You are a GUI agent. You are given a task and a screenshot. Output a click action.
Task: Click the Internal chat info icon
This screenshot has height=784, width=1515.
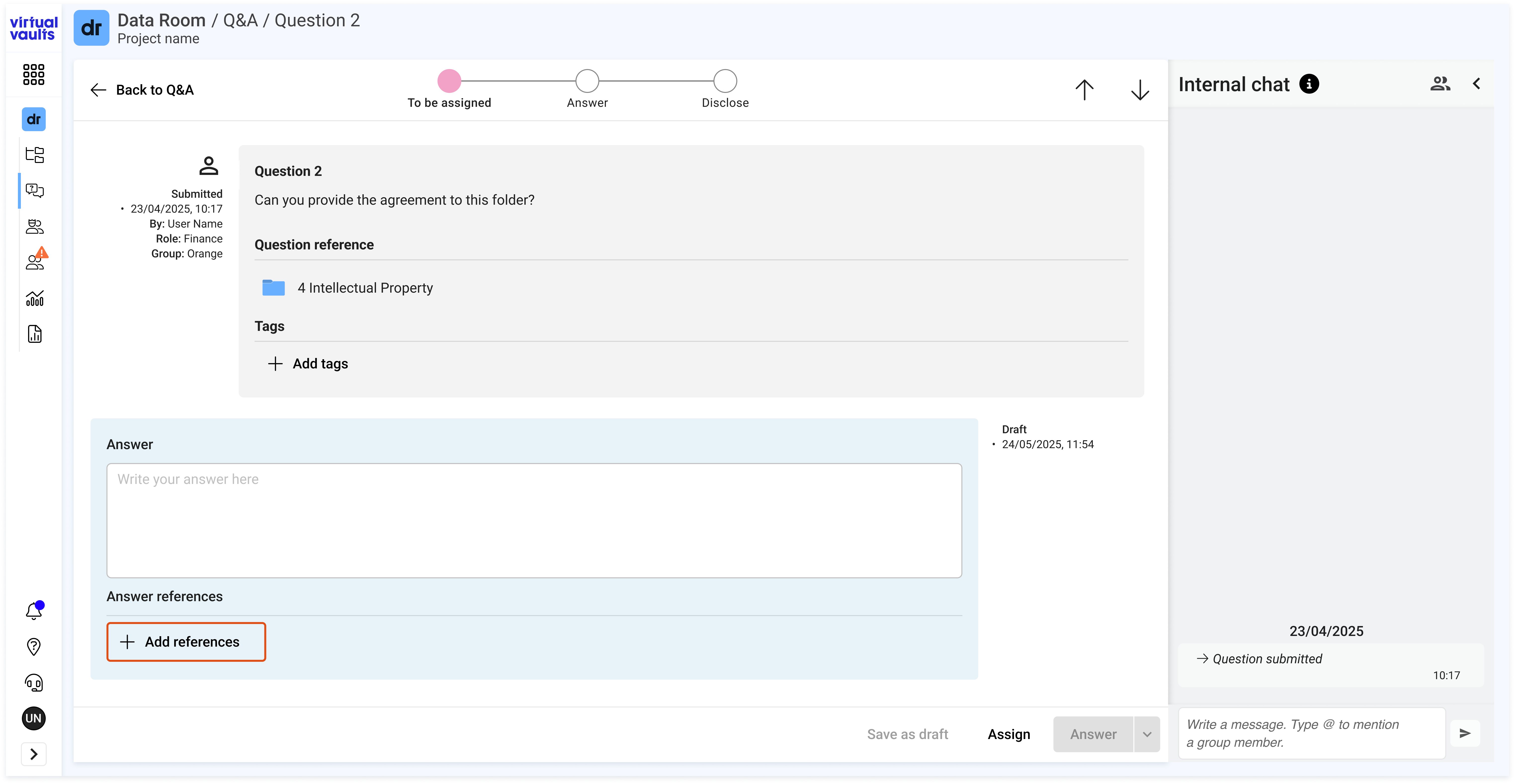pos(1309,84)
